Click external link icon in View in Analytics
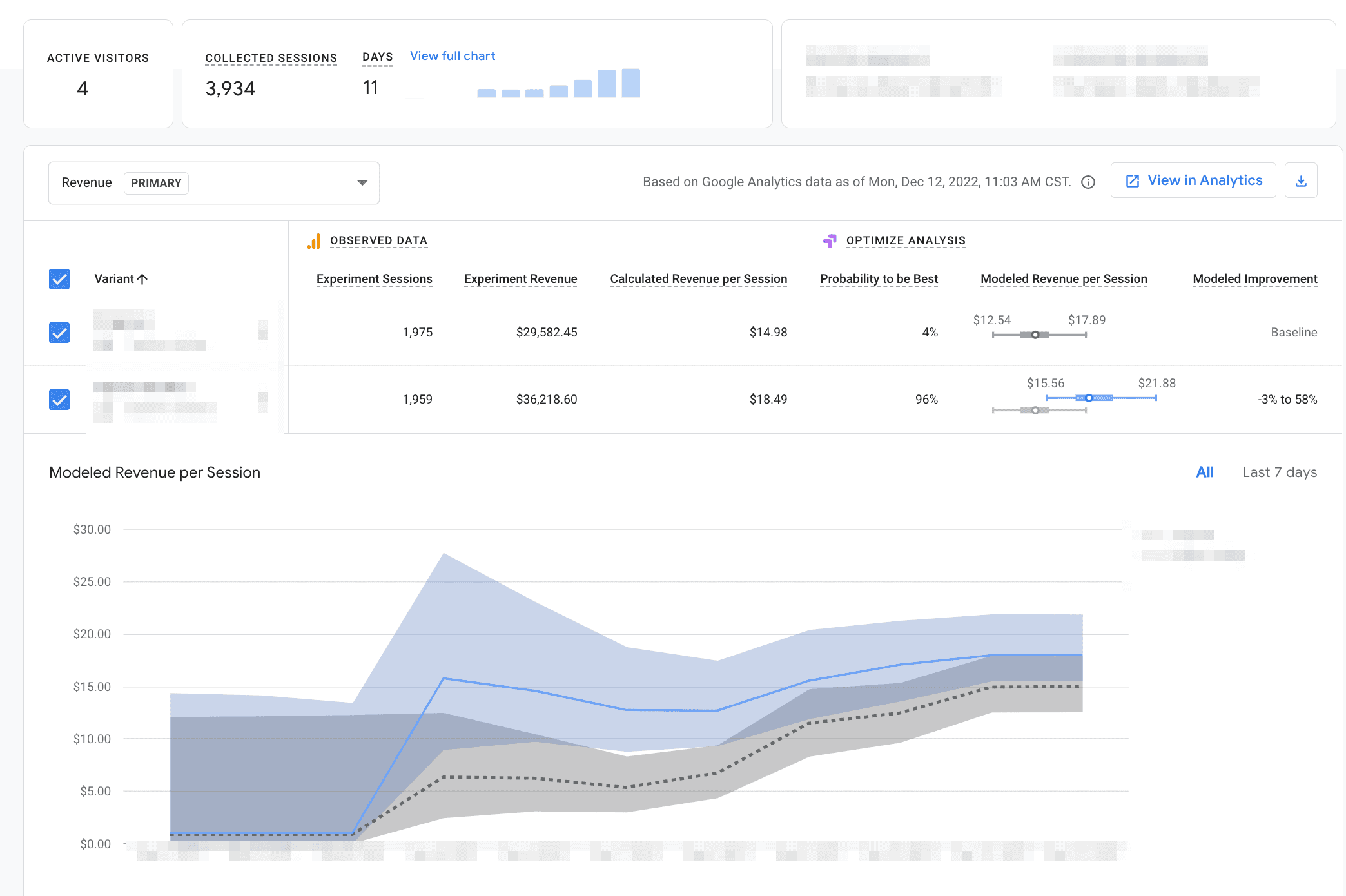 1133,181
